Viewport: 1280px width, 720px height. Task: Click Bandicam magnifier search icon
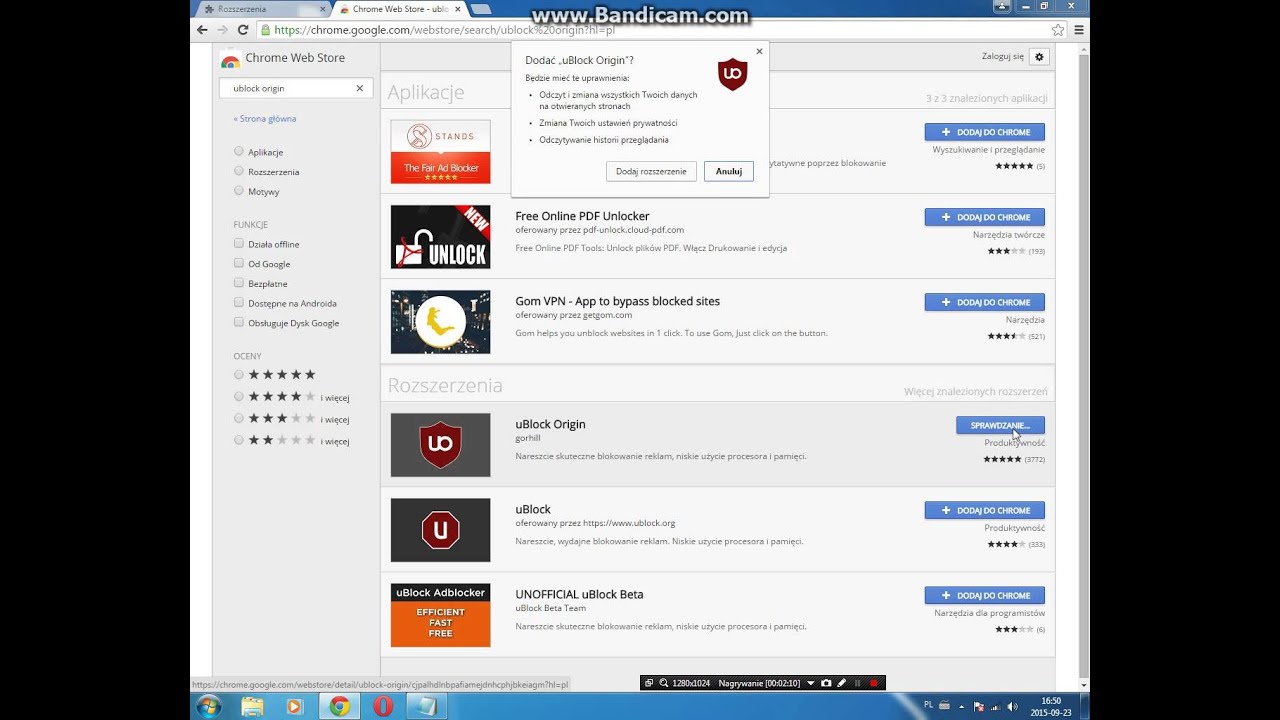click(663, 683)
